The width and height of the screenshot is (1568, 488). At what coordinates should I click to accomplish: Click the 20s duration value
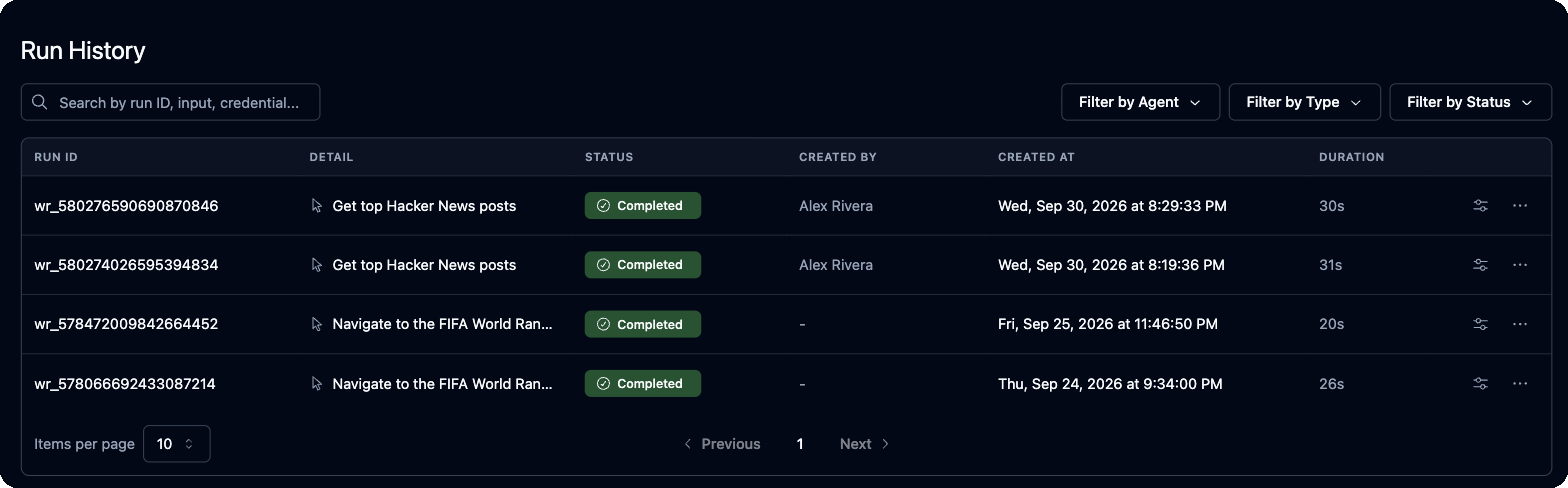[1332, 324]
